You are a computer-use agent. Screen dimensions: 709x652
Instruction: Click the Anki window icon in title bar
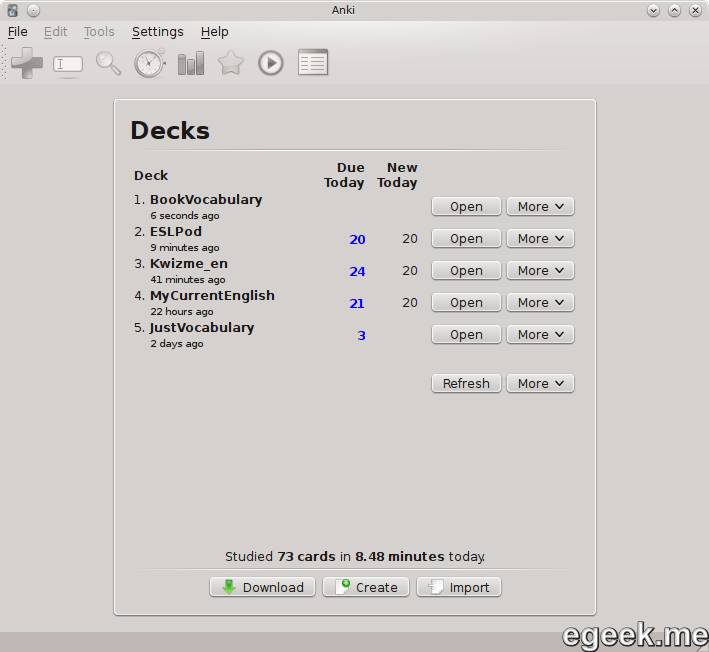pos(13,10)
